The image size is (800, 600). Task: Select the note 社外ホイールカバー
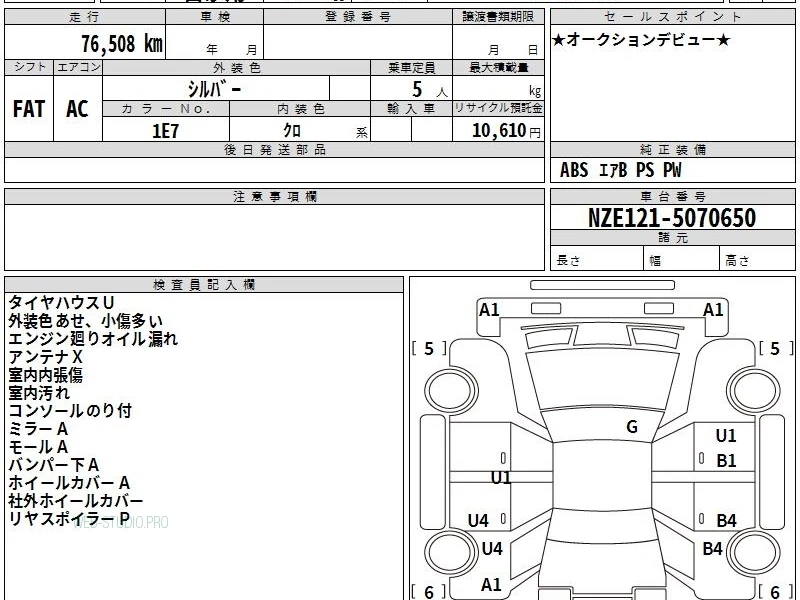click(x=76, y=501)
